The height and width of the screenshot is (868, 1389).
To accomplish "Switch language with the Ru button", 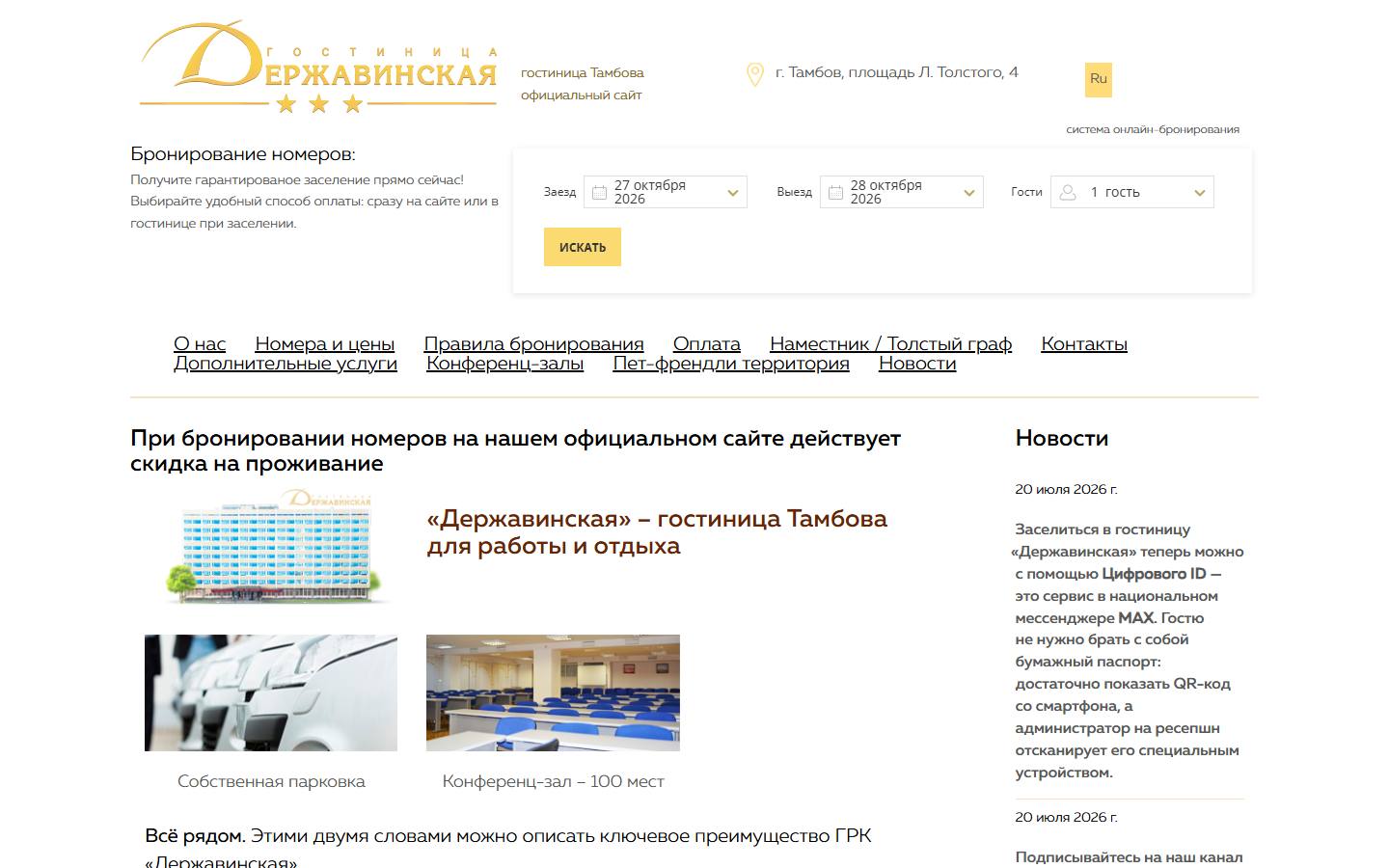I will coord(1099,79).
